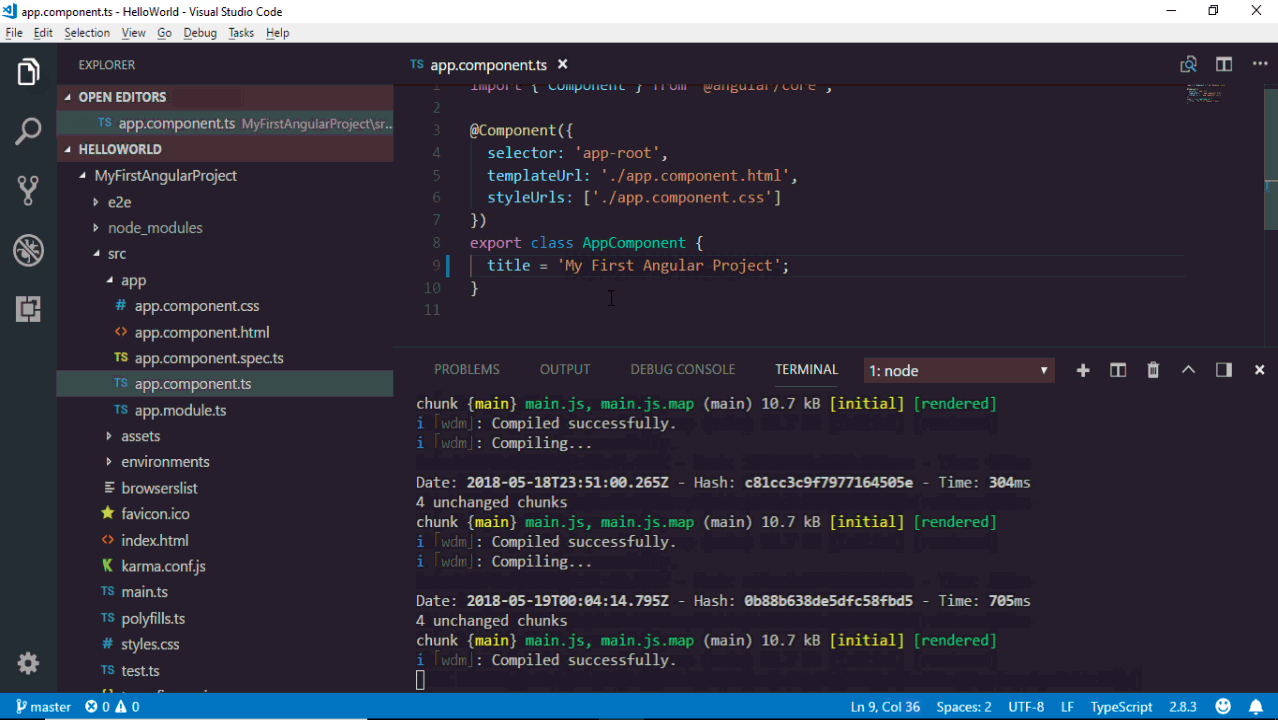Toggle panel position to the side

coord(1223,370)
